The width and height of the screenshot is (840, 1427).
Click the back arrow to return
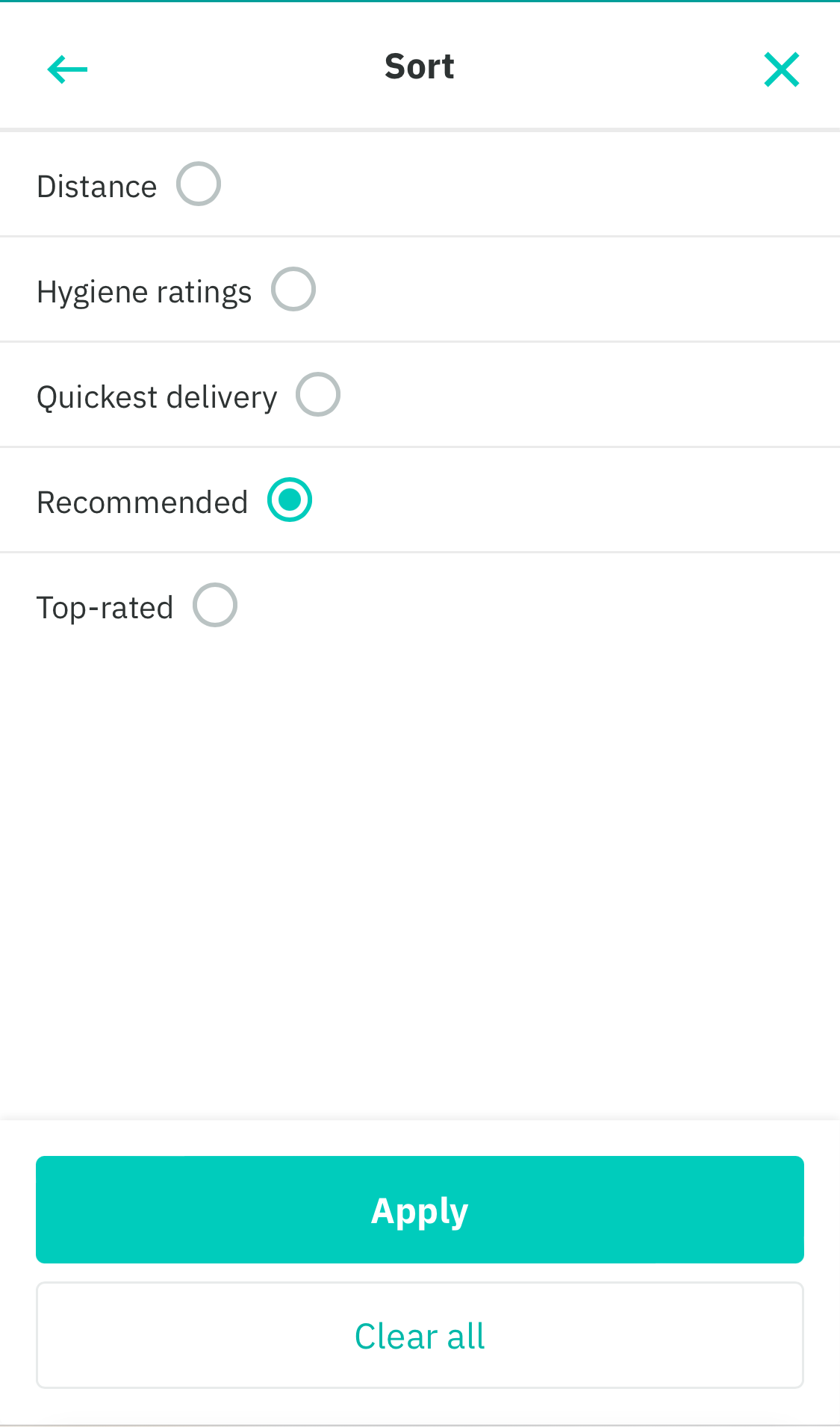[66, 68]
